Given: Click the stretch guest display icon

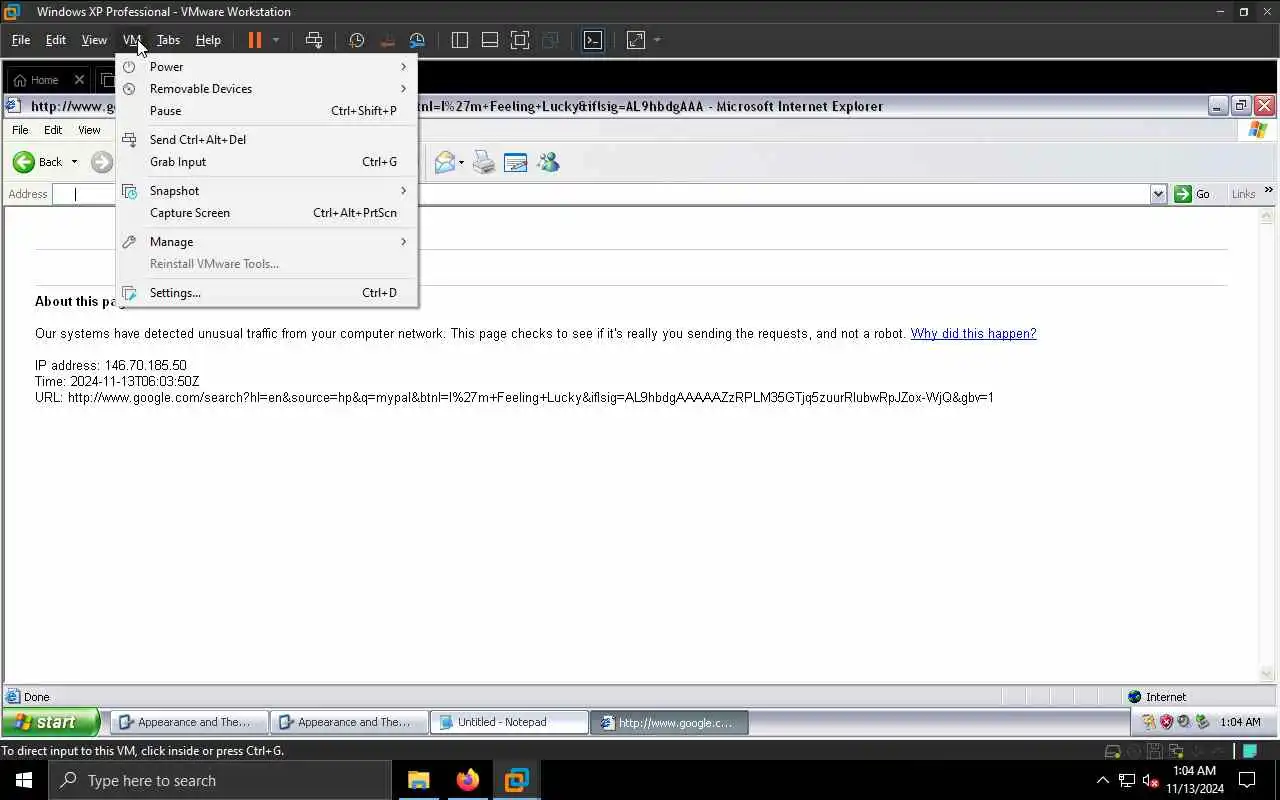Looking at the screenshot, I should point(636,40).
